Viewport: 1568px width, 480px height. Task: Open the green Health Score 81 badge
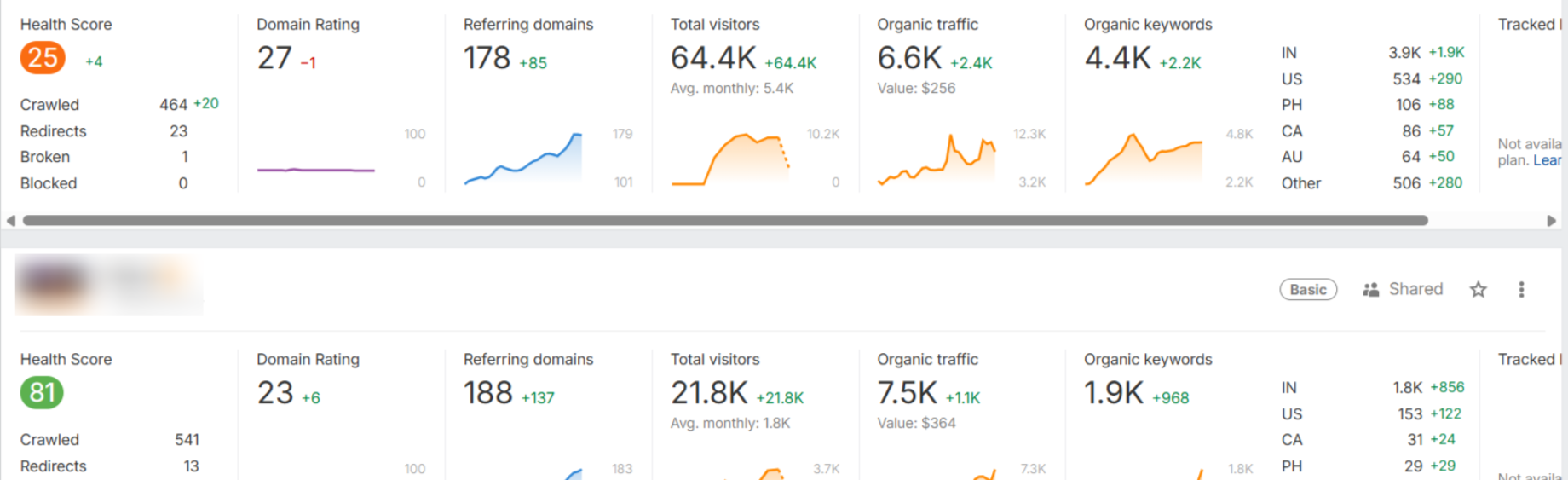(x=42, y=393)
